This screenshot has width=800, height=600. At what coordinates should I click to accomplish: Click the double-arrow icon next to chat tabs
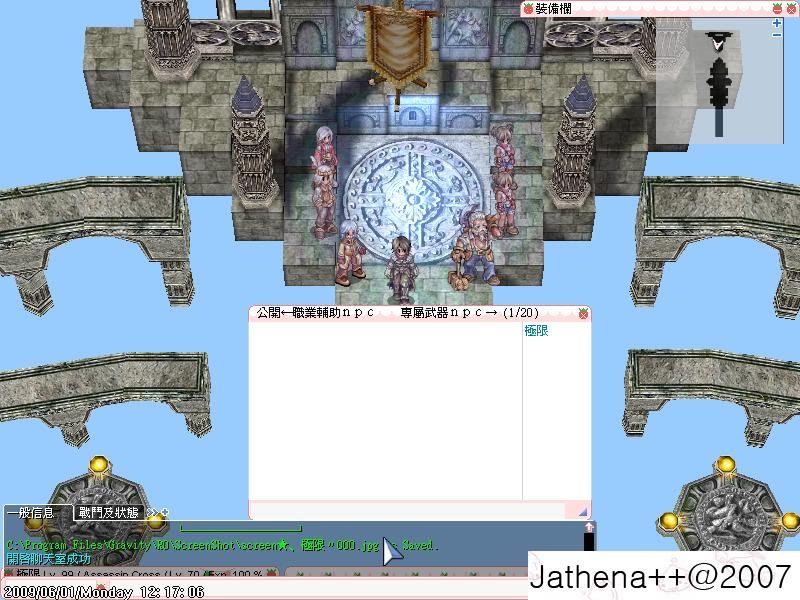coord(152,512)
